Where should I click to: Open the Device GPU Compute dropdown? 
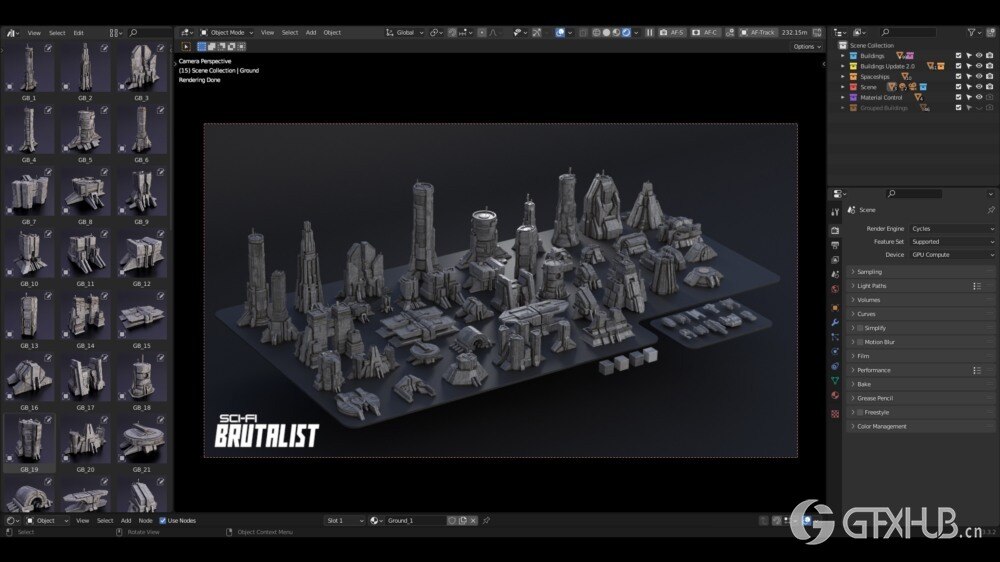tap(952, 255)
